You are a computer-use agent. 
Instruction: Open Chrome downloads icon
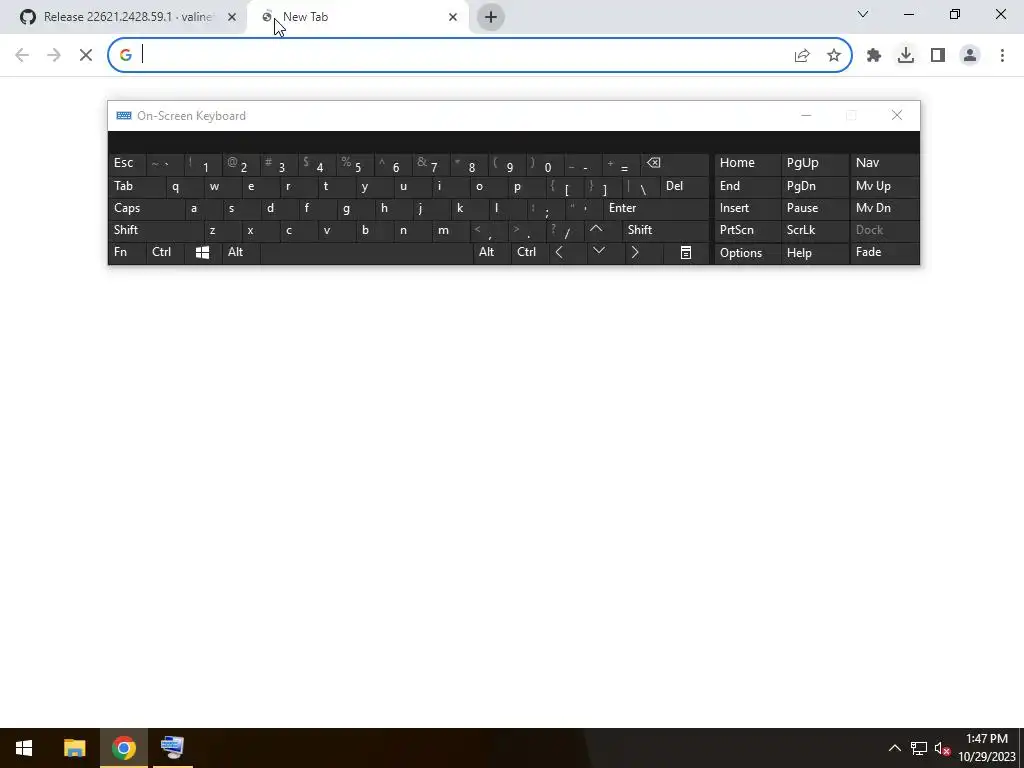(x=906, y=56)
